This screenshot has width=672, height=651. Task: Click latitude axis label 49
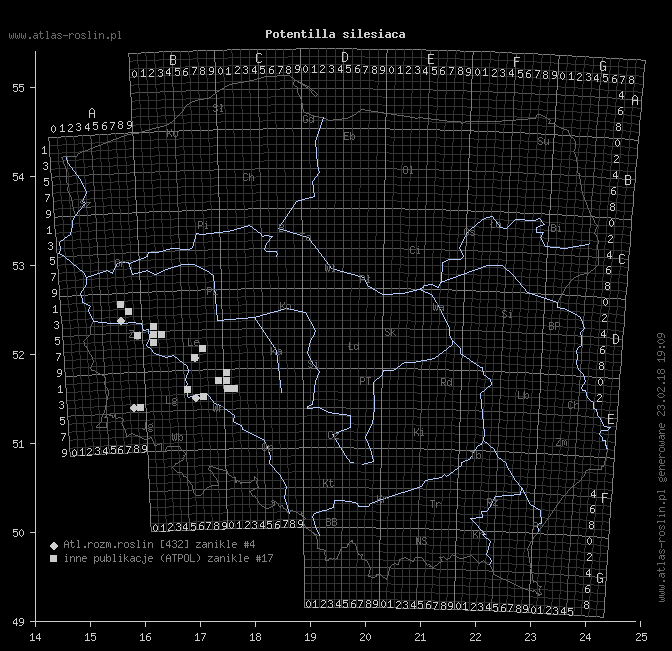click(18, 622)
